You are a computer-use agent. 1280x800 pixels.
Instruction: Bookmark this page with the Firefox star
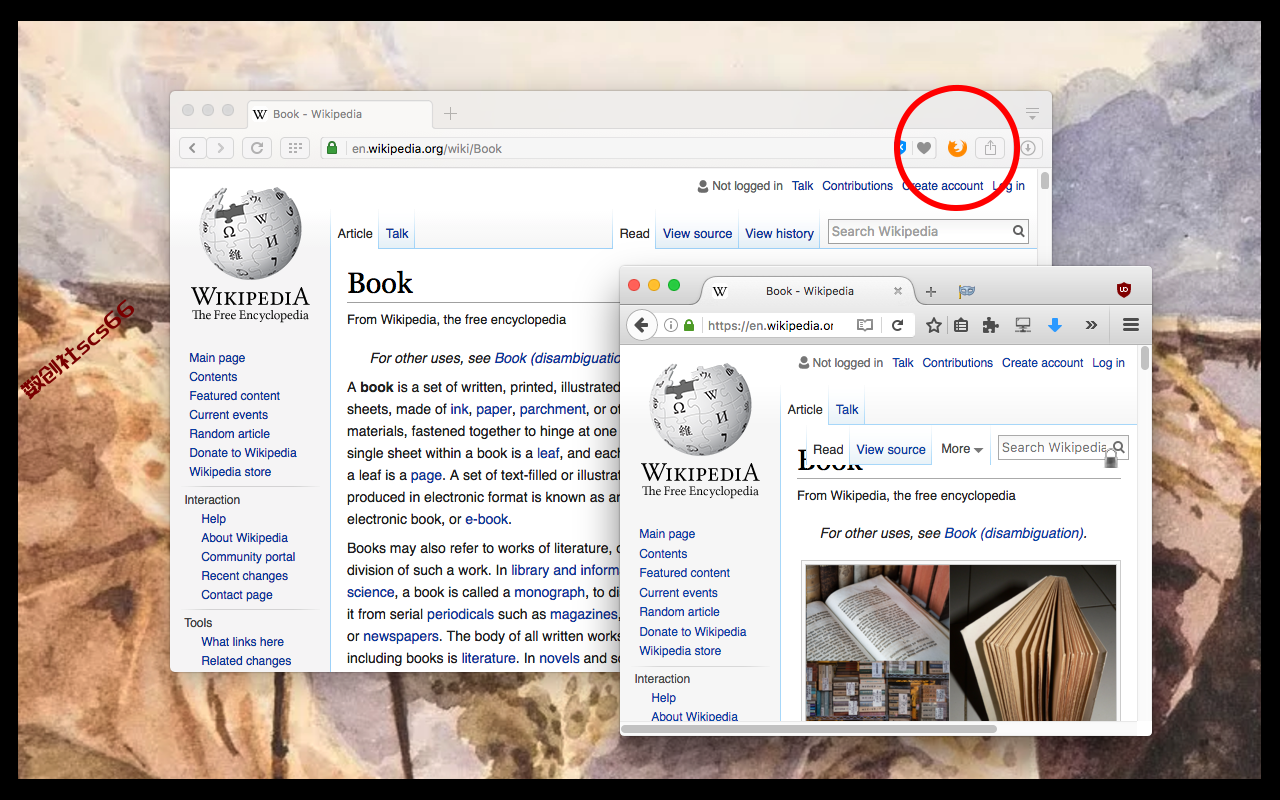[934, 325]
